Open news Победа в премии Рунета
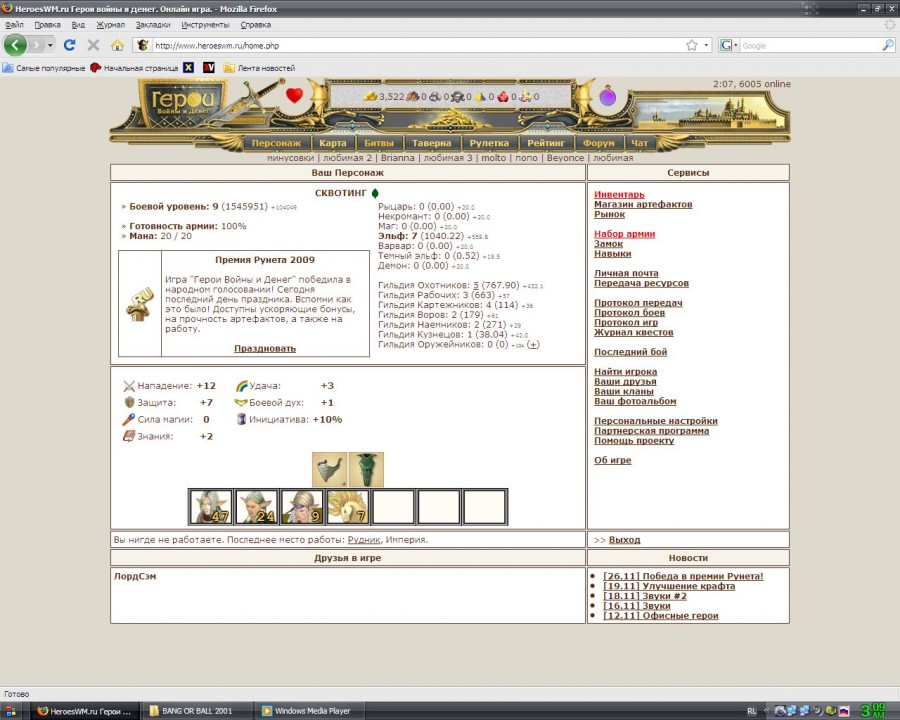This screenshot has width=900, height=720. coord(683,576)
